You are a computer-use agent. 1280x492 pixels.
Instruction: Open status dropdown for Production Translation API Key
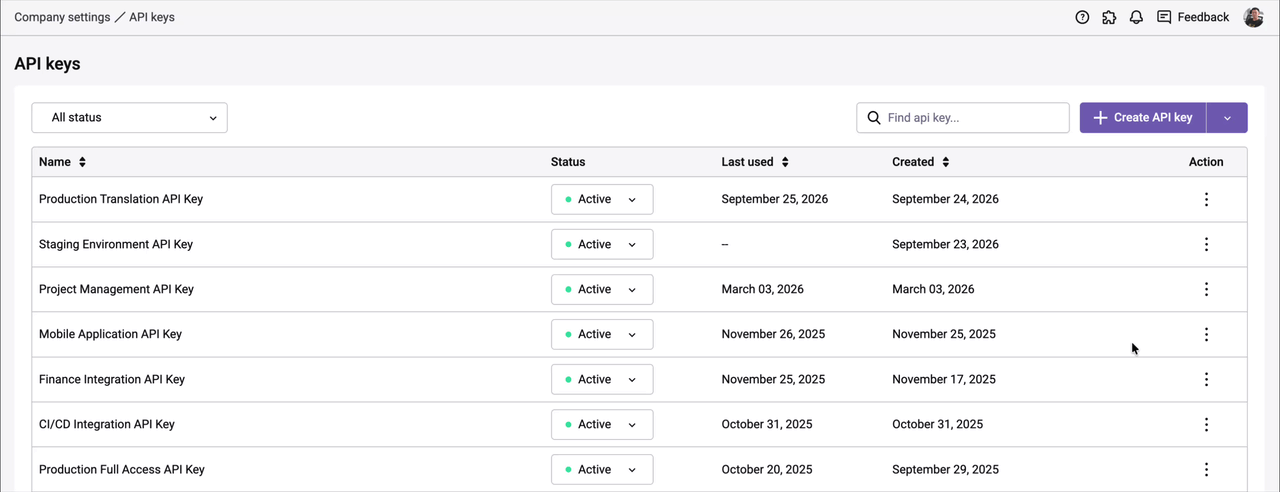tap(602, 199)
